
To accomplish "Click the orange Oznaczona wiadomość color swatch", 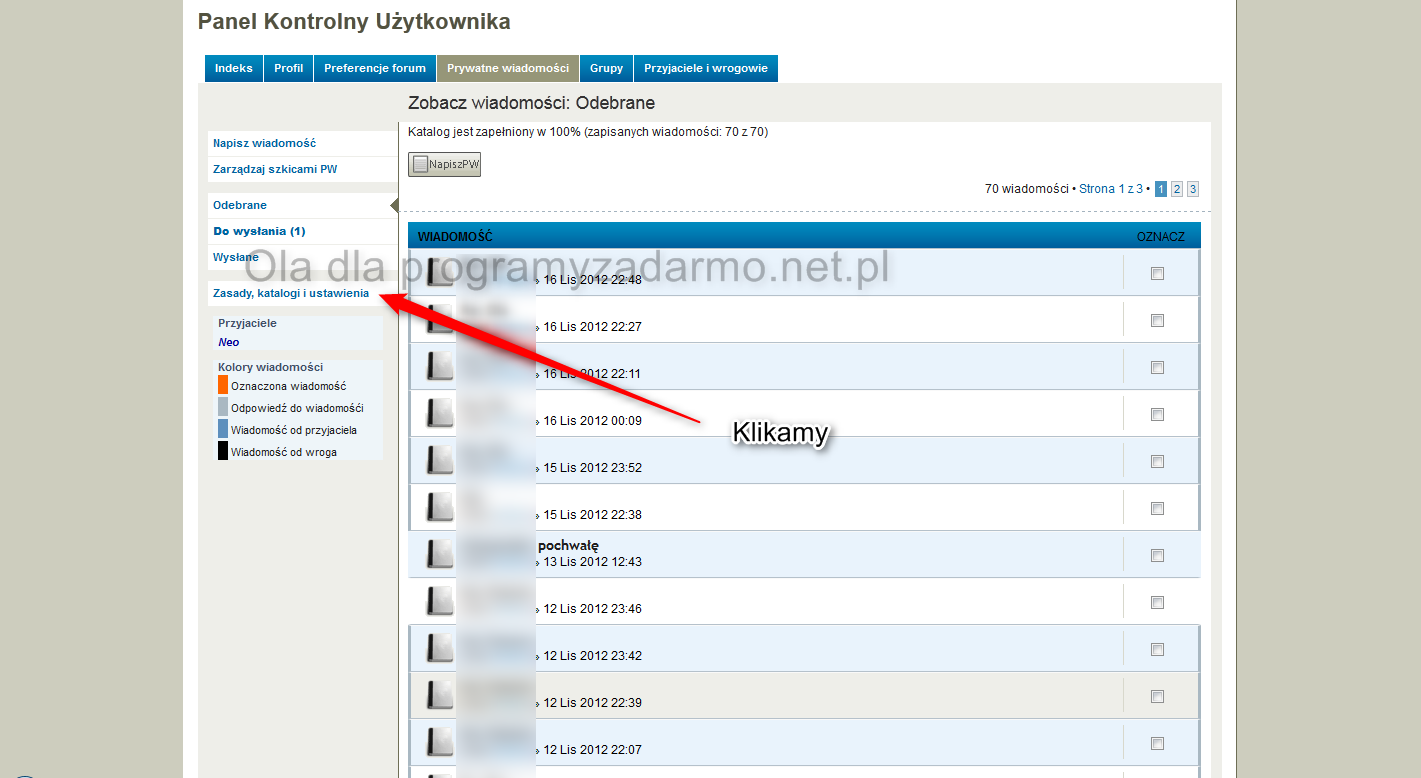I will click(x=223, y=385).
